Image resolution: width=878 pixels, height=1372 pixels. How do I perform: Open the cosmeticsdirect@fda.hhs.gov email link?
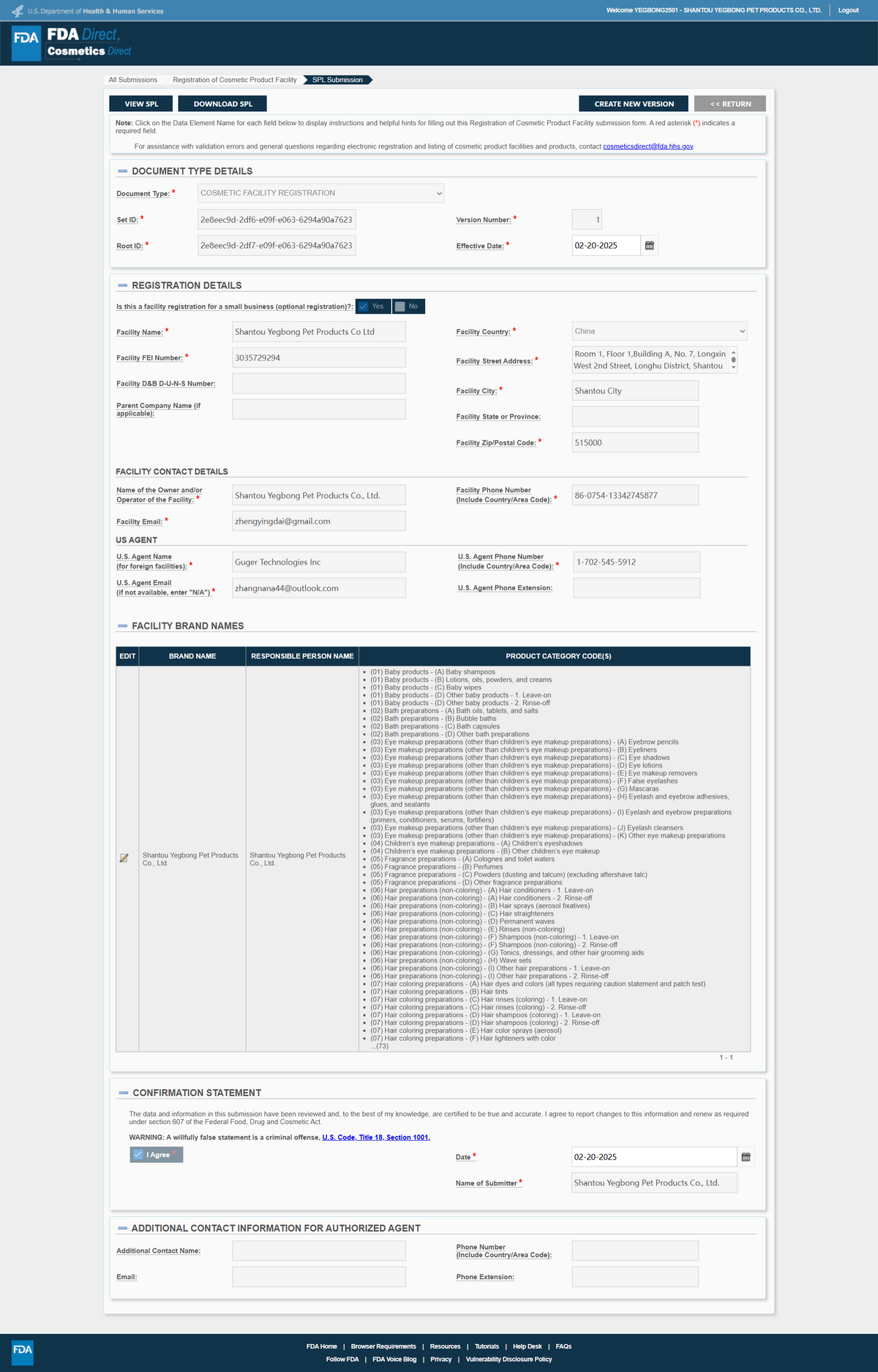click(x=648, y=146)
